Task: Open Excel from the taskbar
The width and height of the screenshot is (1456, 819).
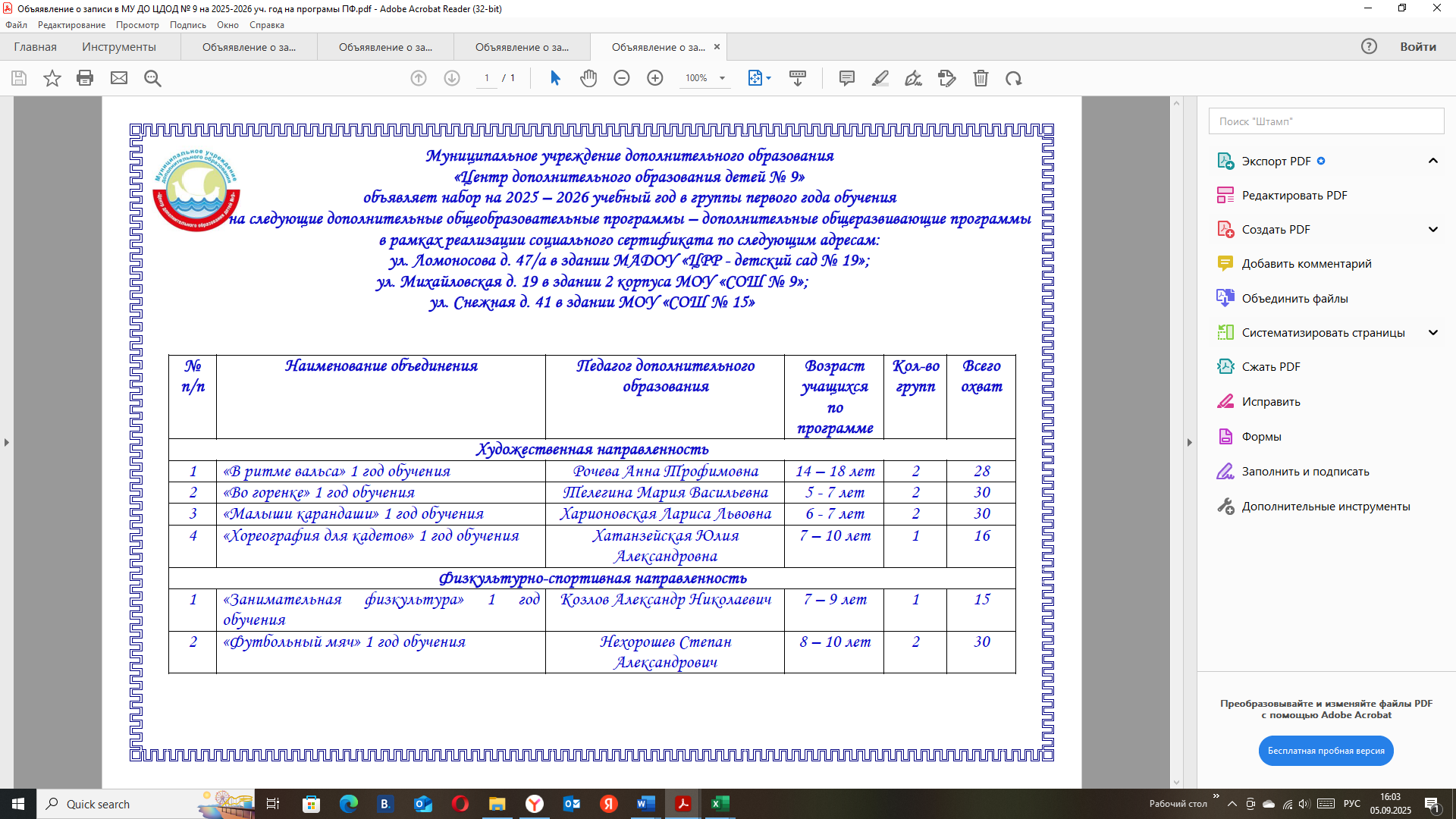Action: (x=720, y=804)
